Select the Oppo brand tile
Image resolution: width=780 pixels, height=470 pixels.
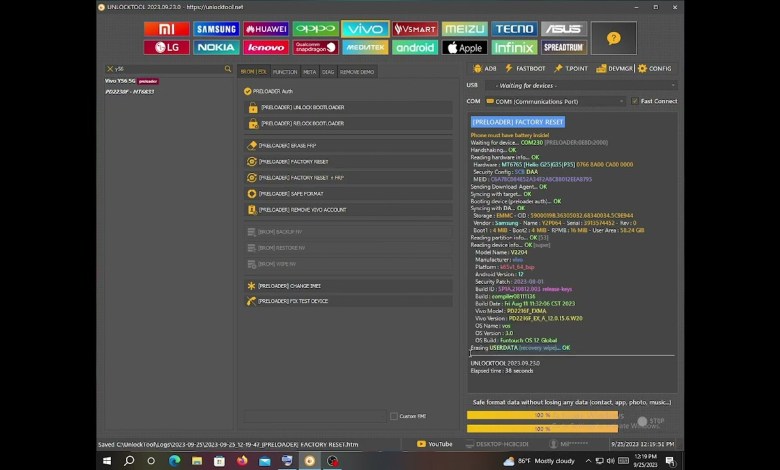click(x=315, y=29)
